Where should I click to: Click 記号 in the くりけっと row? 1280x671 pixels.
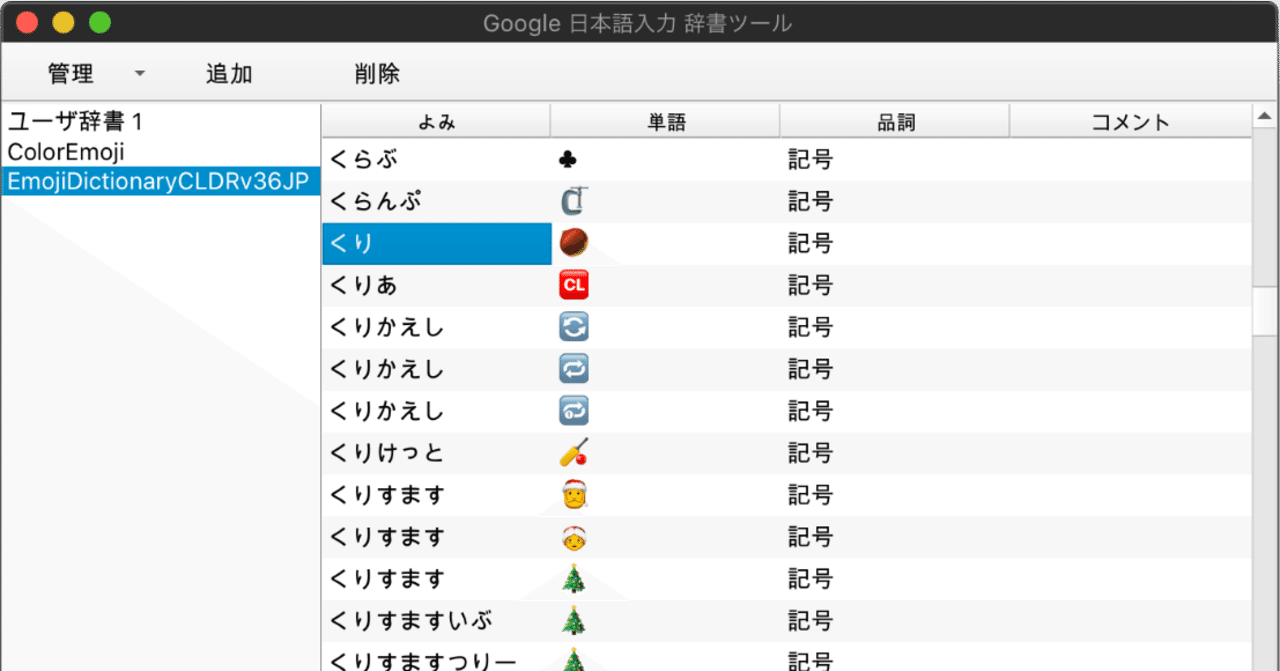pos(810,453)
